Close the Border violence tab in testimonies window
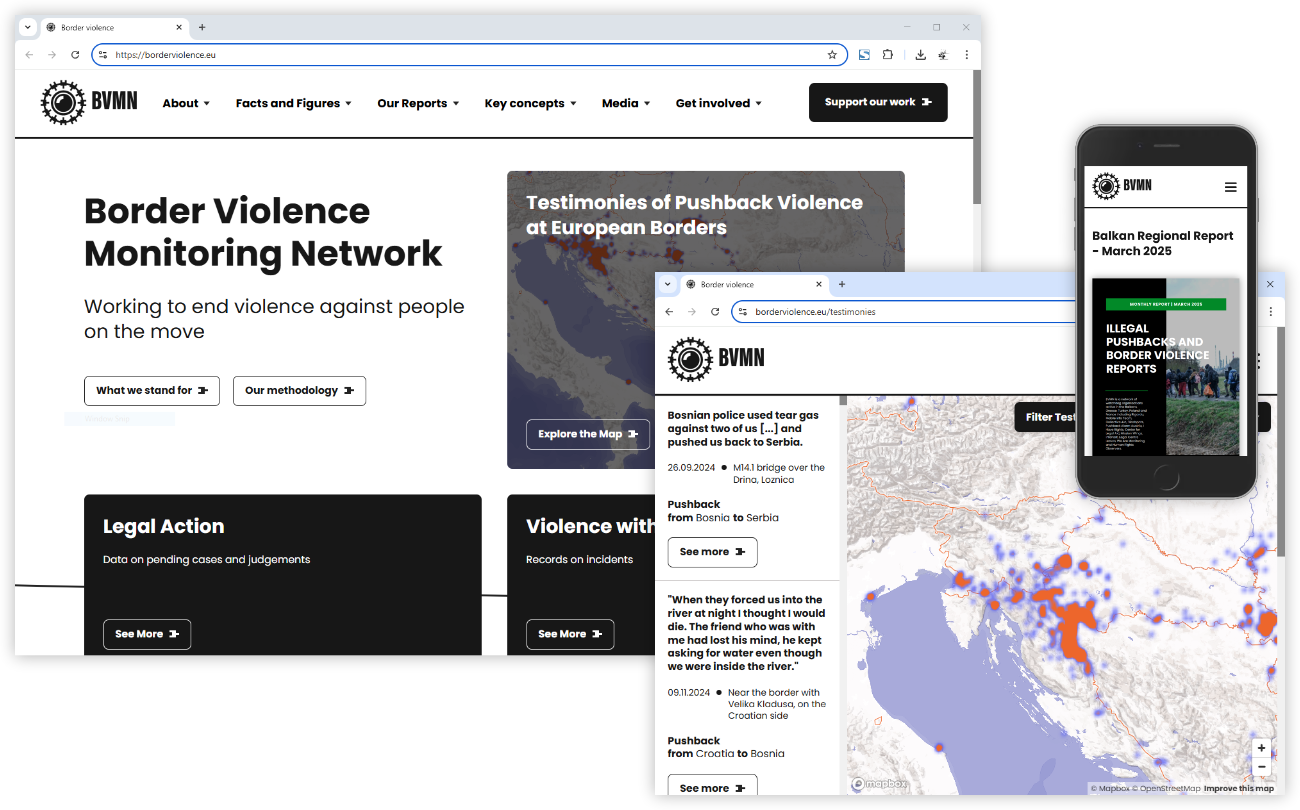The height and width of the screenshot is (810, 1300). [820, 284]
